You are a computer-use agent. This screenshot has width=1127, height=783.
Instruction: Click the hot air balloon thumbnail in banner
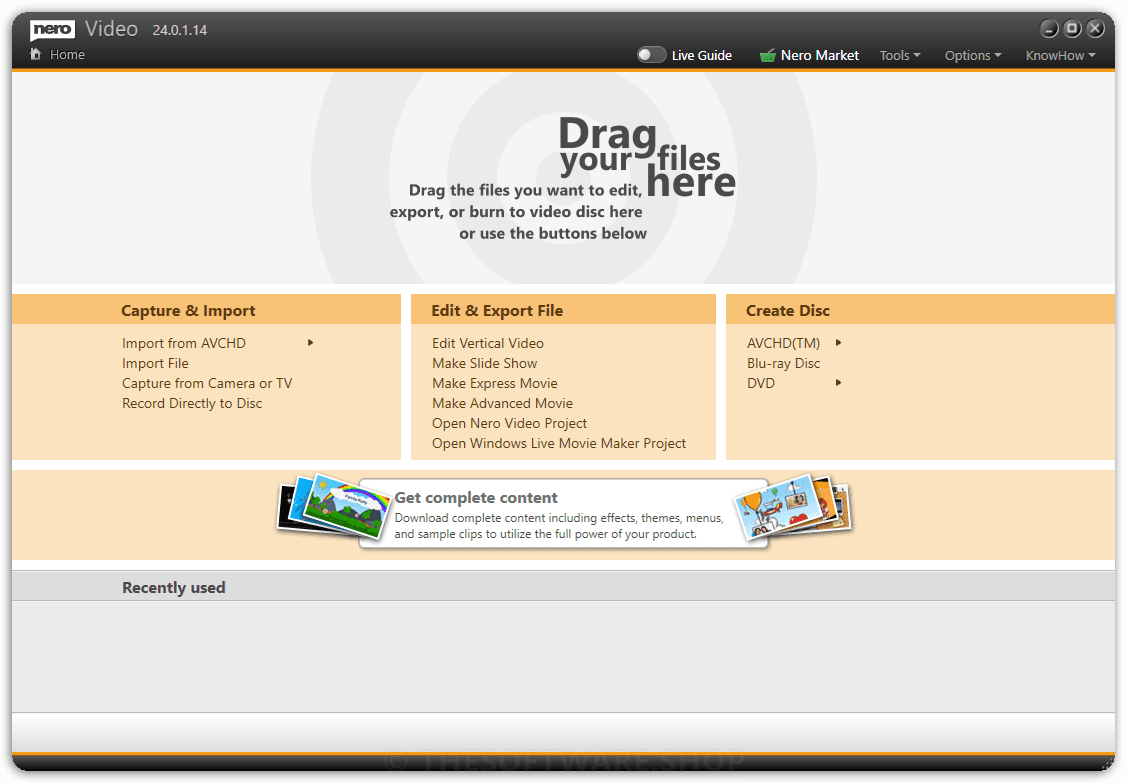(x=780, y=507)
